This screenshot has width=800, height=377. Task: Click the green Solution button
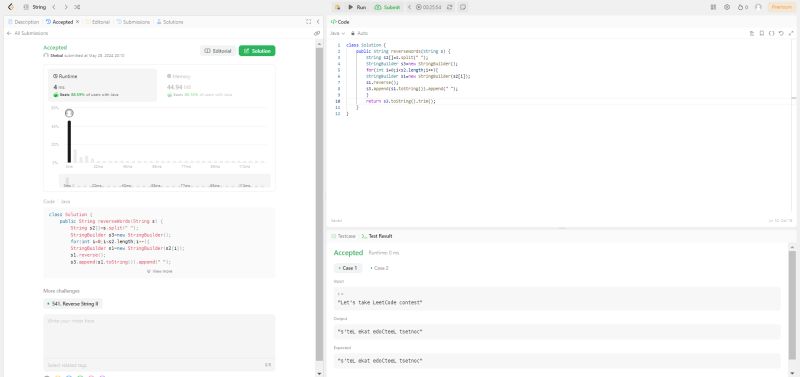(257, 51)
